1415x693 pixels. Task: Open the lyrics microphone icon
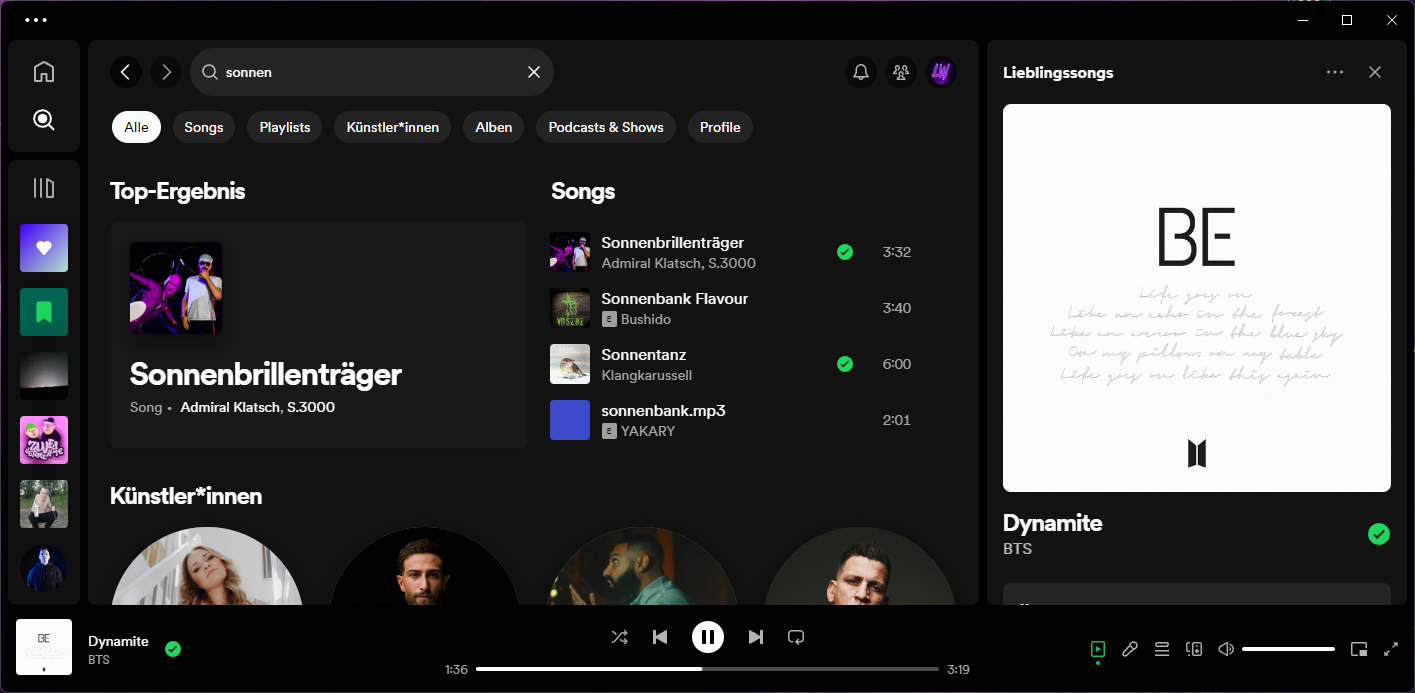(1130, 649)
